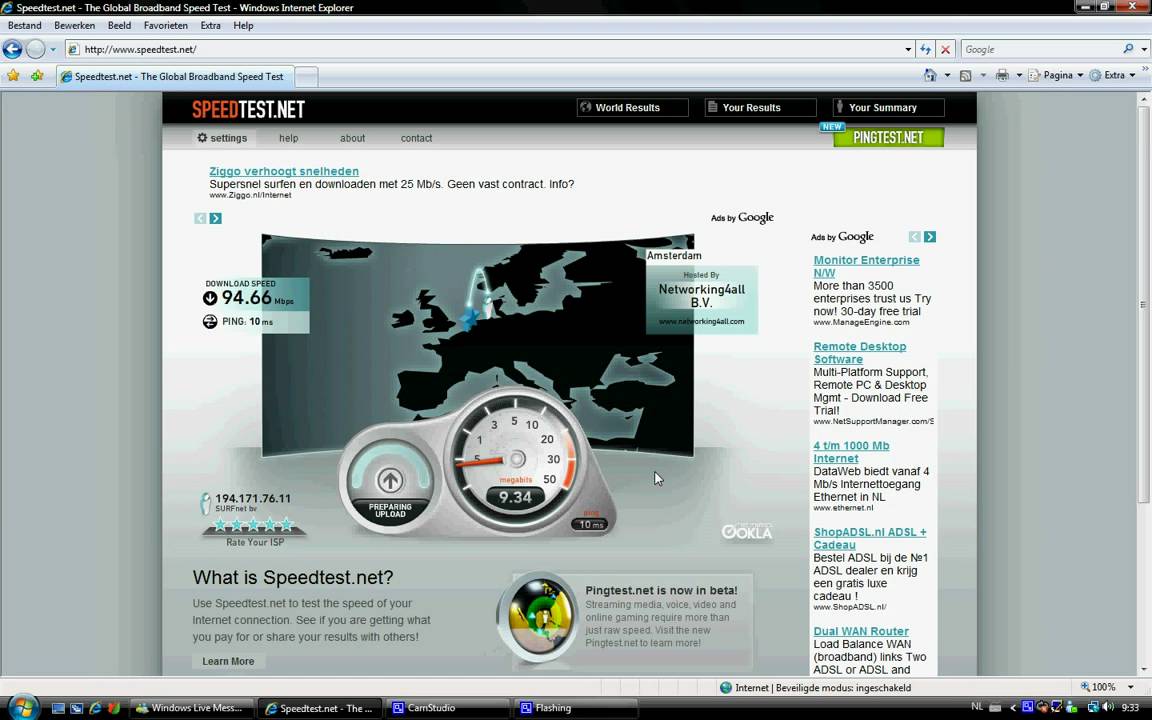Open the Help menu in menu bar
1152x720 pixels.
[243, 25]
